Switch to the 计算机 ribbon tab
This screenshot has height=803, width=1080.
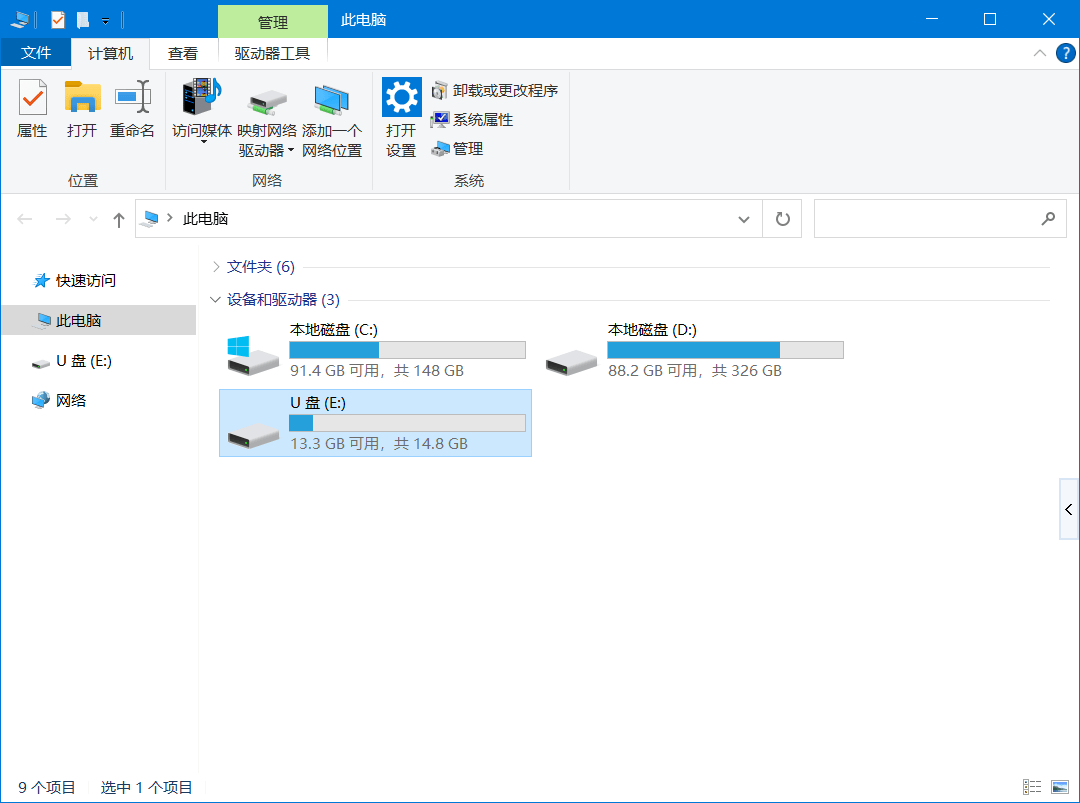(x=110, y=54)
